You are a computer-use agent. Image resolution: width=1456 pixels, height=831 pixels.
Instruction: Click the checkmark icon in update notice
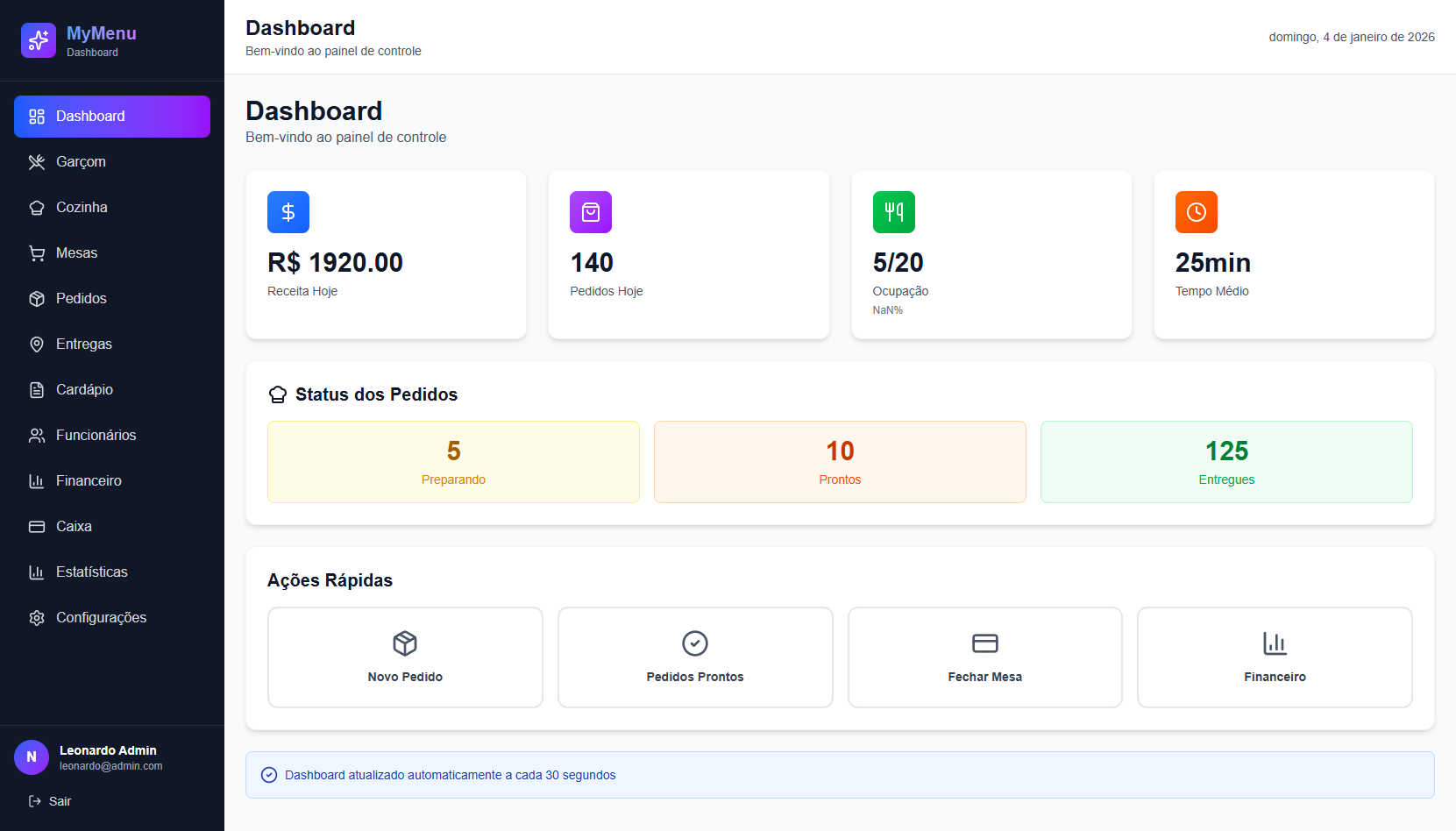269,775
